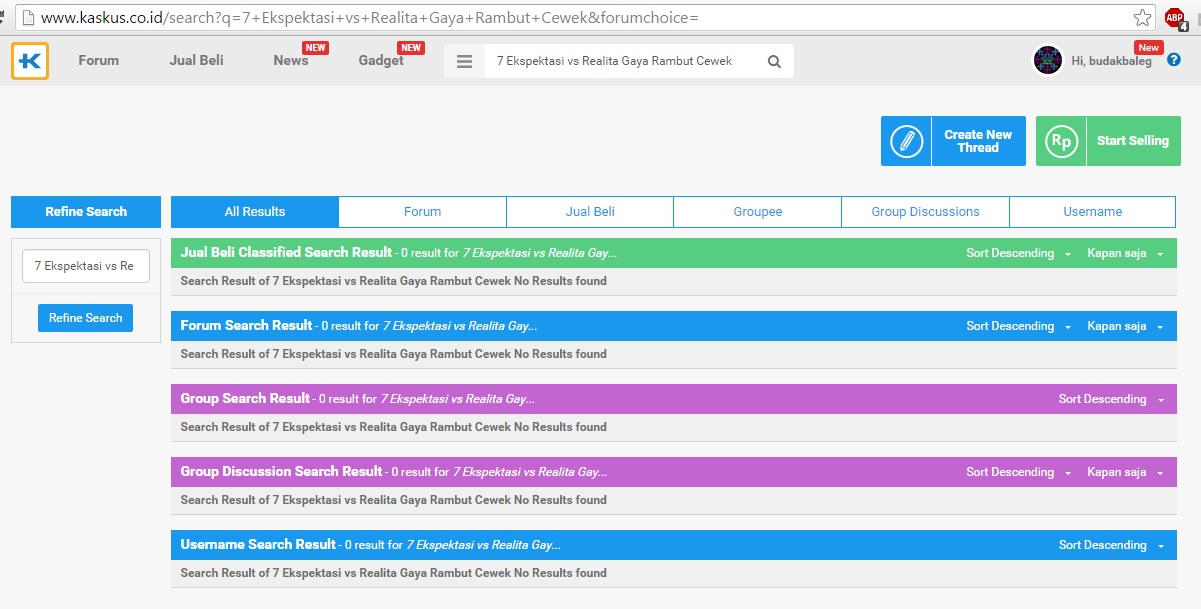The width and height of the screenshot is (1201, 609).
Task: Click the Refine Search sidebar header
Action: click(x=85, y=212)
